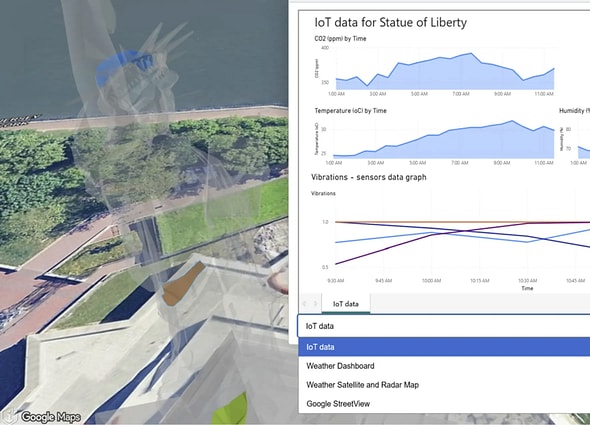Select the brown highlighted area on the pedestal

pyautogui.click(x=182, y=283)
